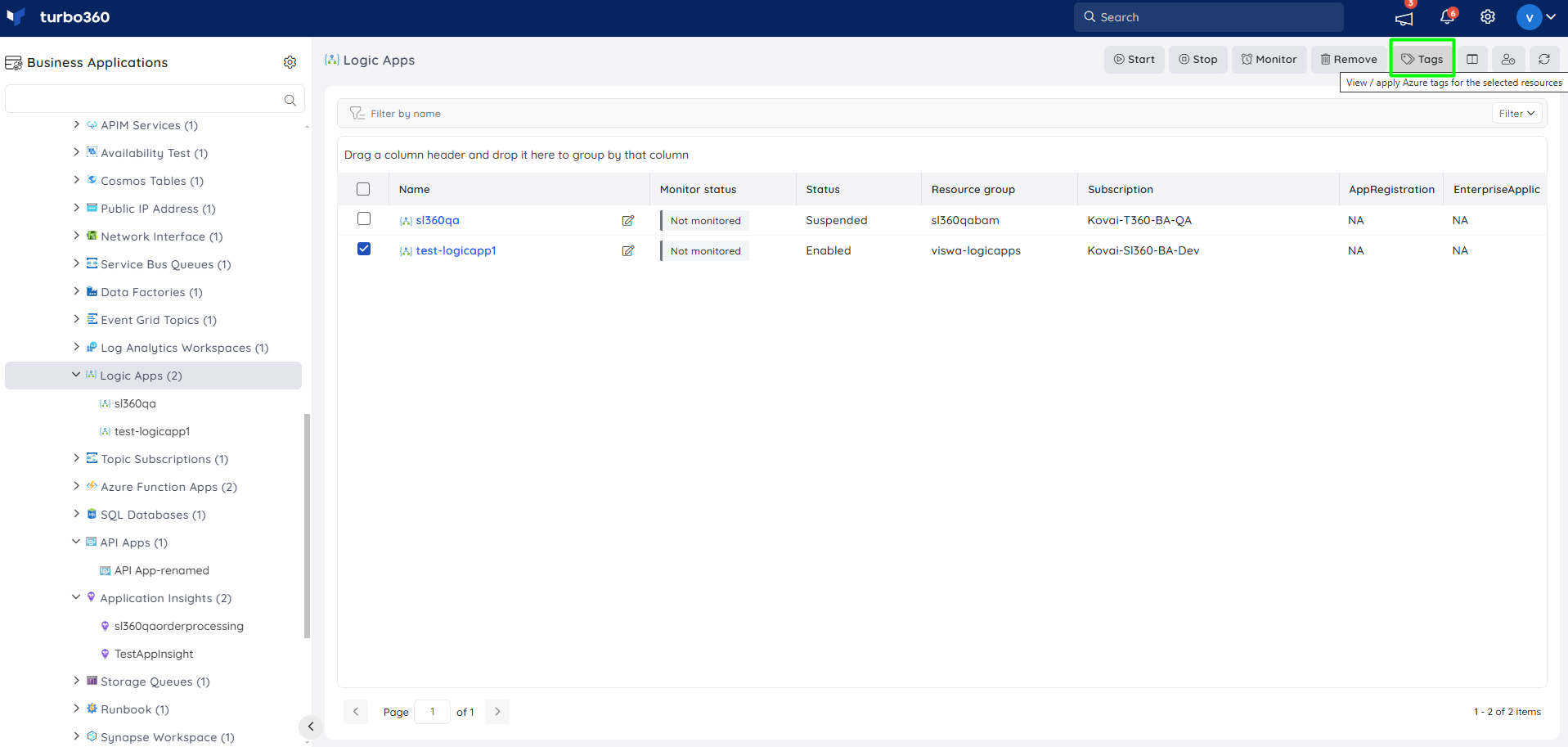1568x747 pixels.
Task: Click Not monitored status of test-logicapp1
Action: pyautogui.click(x=705, y=251)
